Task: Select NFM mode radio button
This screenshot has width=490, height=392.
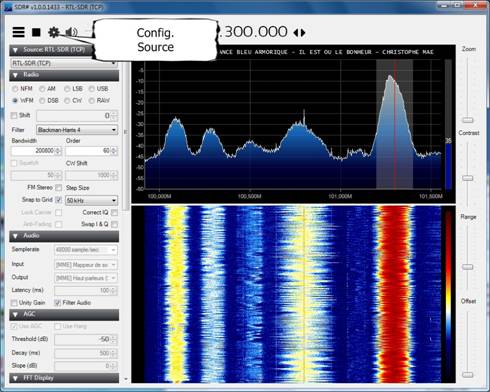Action: [x=15, y=89]
